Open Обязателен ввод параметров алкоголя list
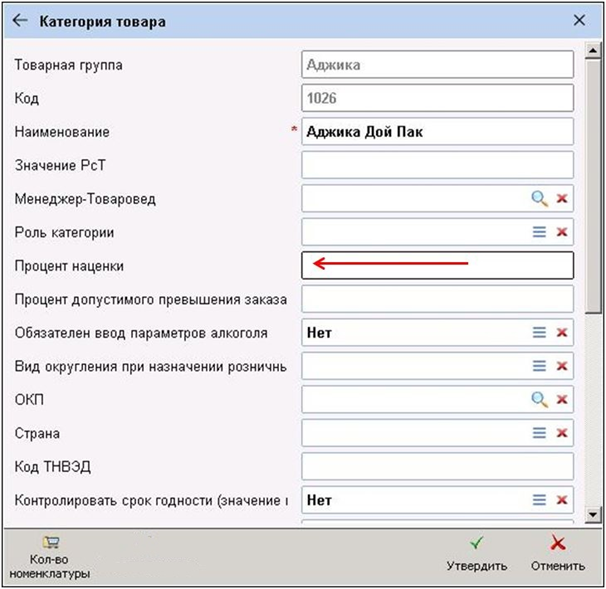 click(539, 333)
